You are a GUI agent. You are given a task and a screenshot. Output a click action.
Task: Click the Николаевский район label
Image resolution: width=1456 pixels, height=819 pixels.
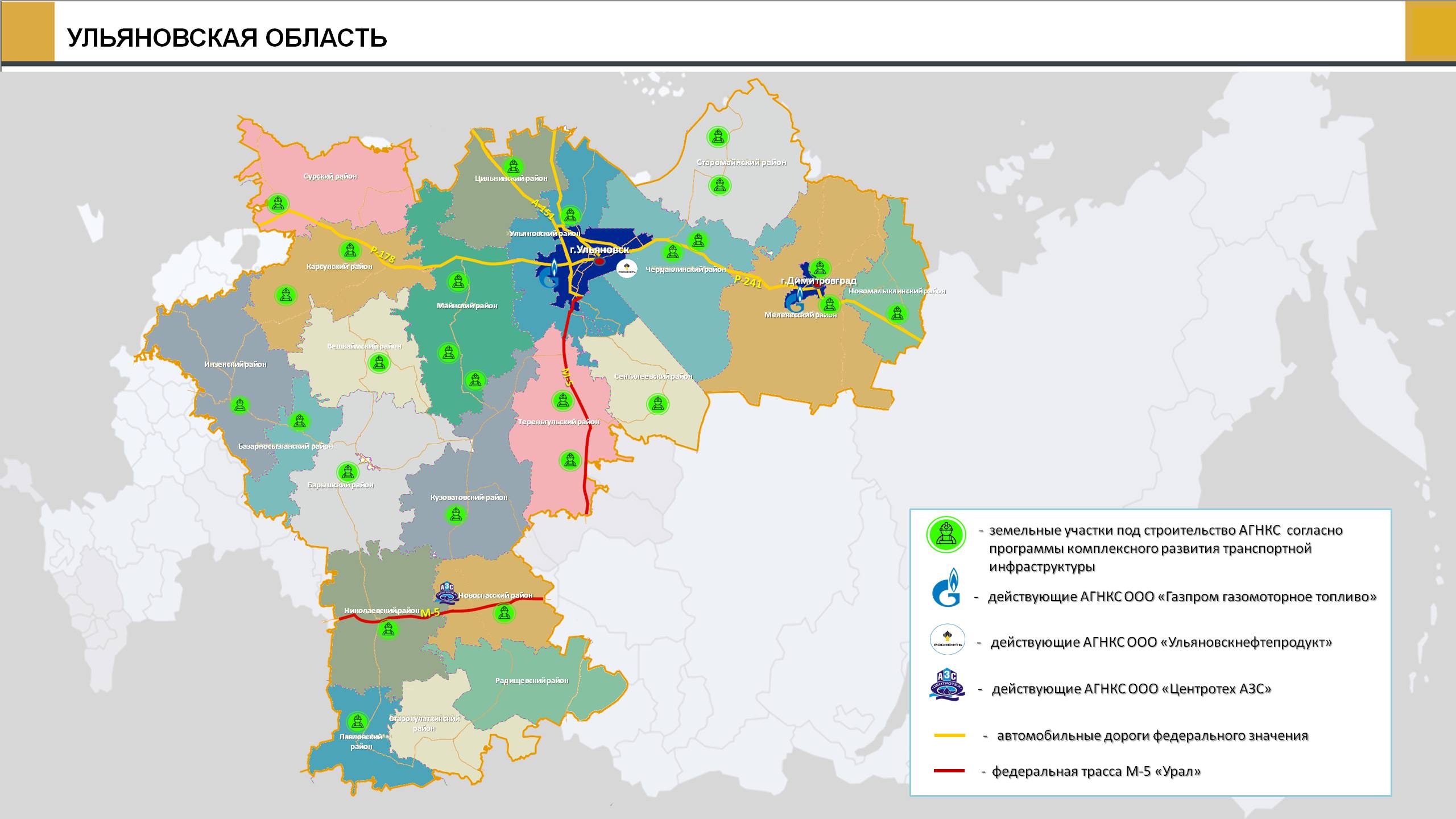point(382,611)
